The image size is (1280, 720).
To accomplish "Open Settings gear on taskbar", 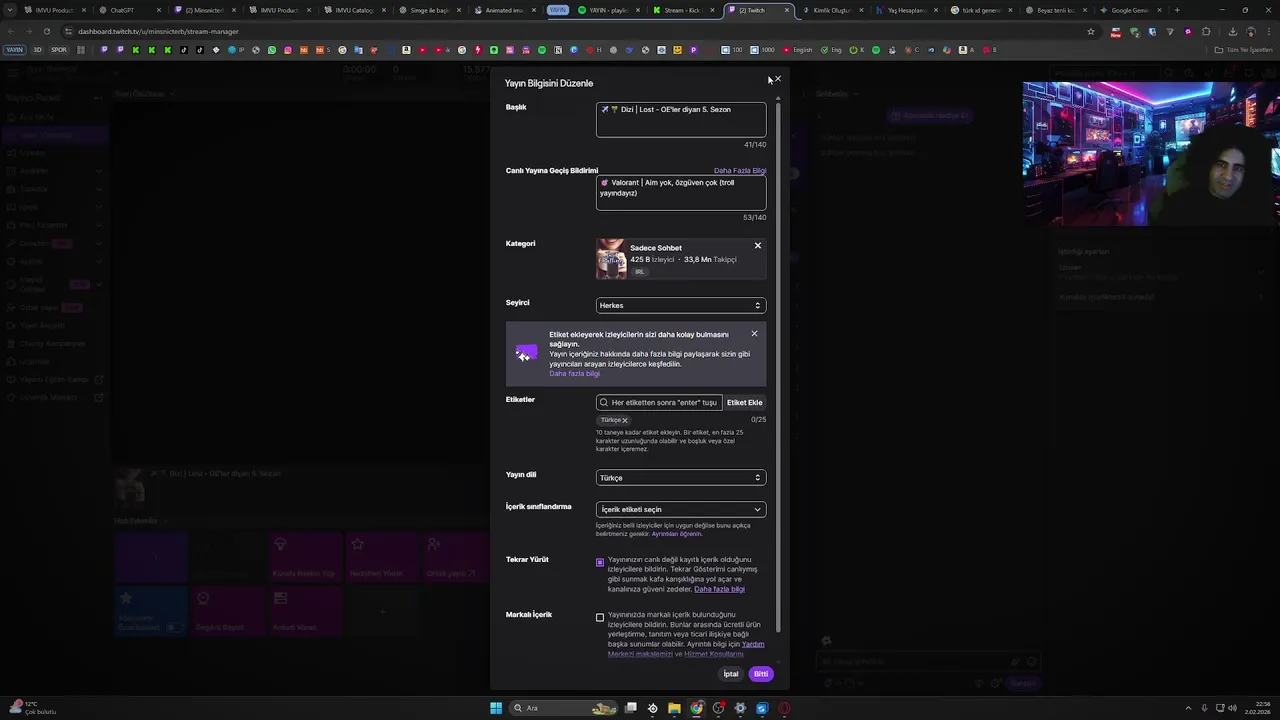I will pyautogui.click(x=740, y=708).
